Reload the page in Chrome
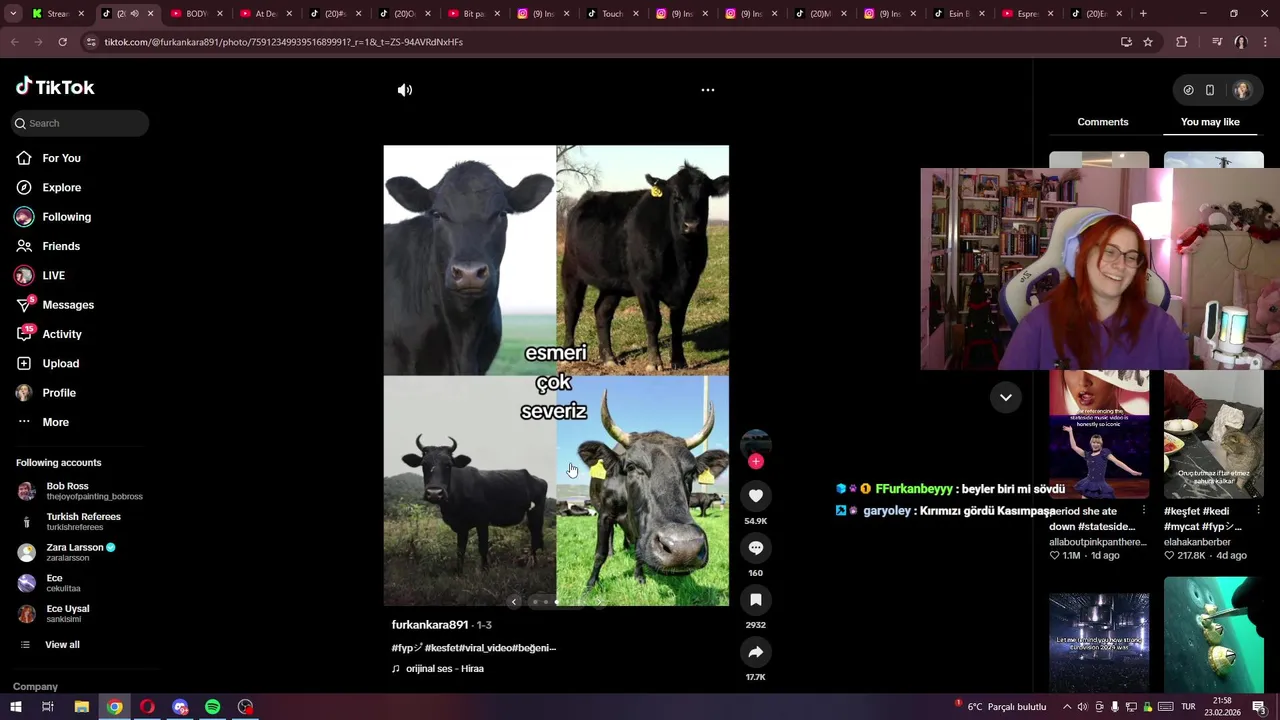Screen dimensions: 1280x720 click(x=62, y=42)
